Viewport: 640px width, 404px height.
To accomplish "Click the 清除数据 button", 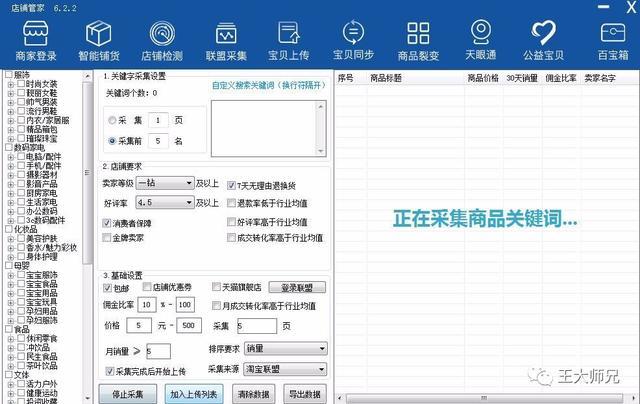I will point(253,394).
